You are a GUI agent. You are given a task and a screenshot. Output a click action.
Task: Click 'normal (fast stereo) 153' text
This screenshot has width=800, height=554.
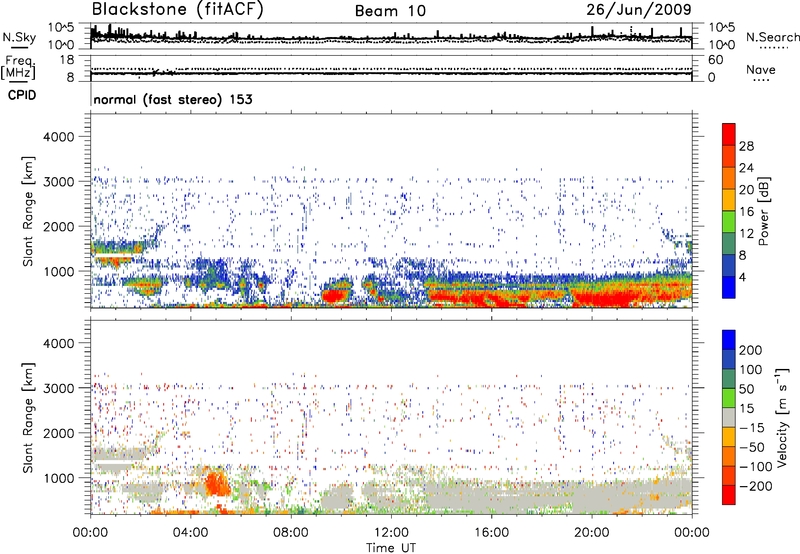(x=173, y=99)
